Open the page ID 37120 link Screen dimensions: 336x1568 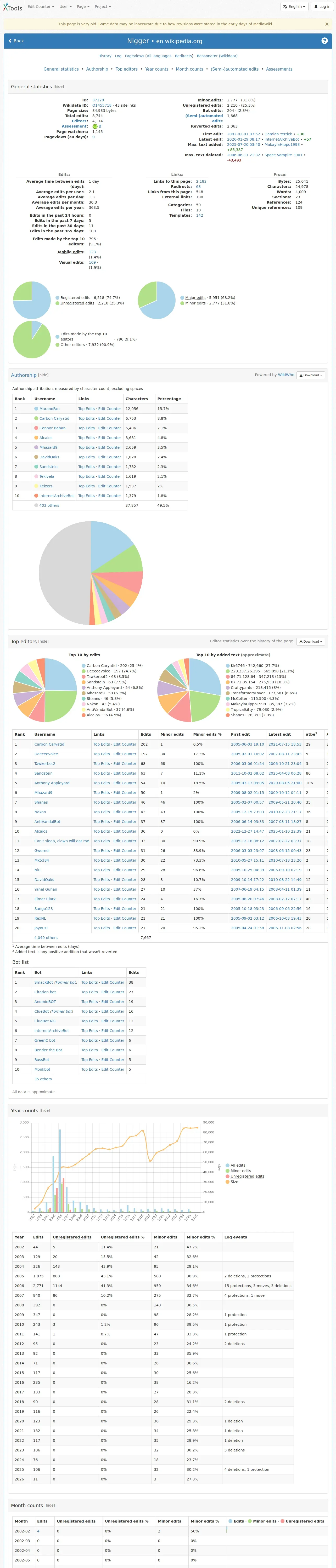tap(98, 100)
